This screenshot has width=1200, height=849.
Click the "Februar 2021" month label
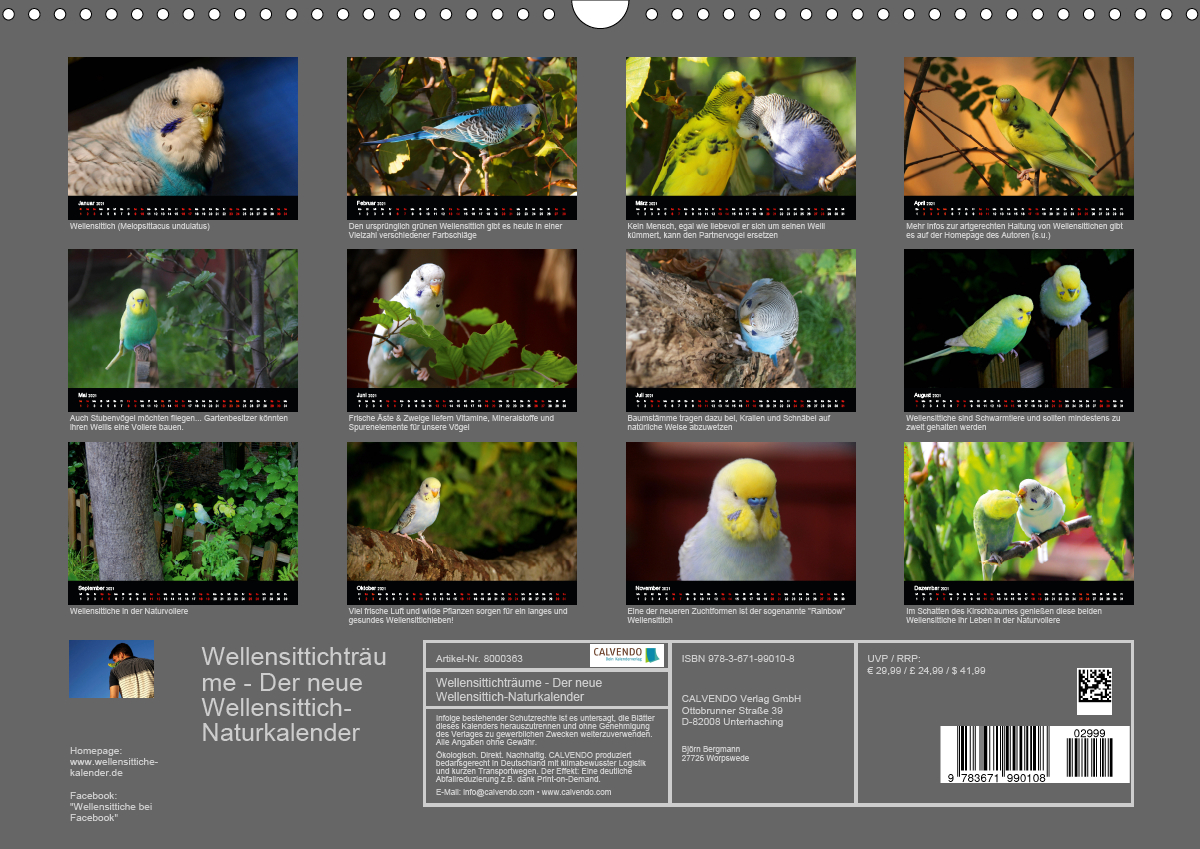371,204
